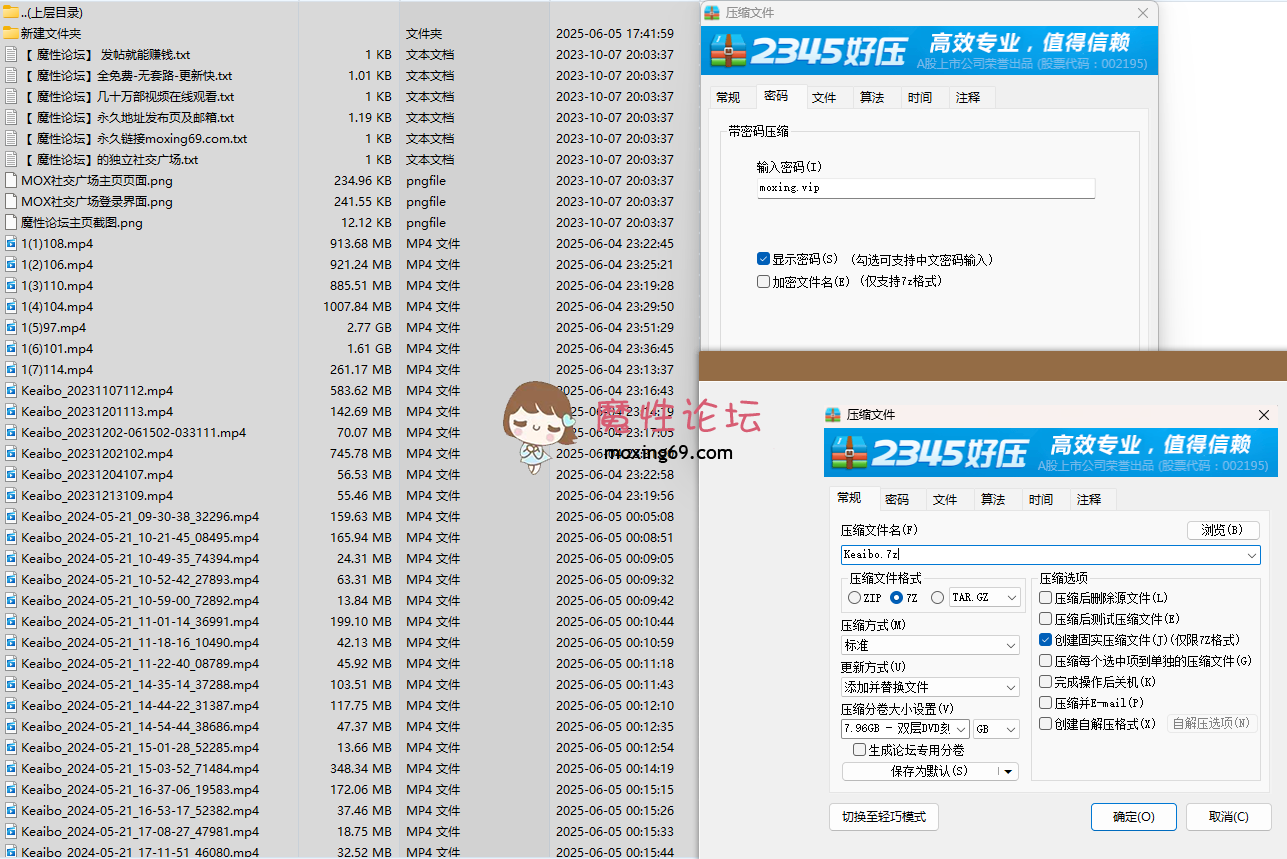This screenshot has height=859, width=1287.
Task: Select the ZIP format radio button
Action: (854, 598)
